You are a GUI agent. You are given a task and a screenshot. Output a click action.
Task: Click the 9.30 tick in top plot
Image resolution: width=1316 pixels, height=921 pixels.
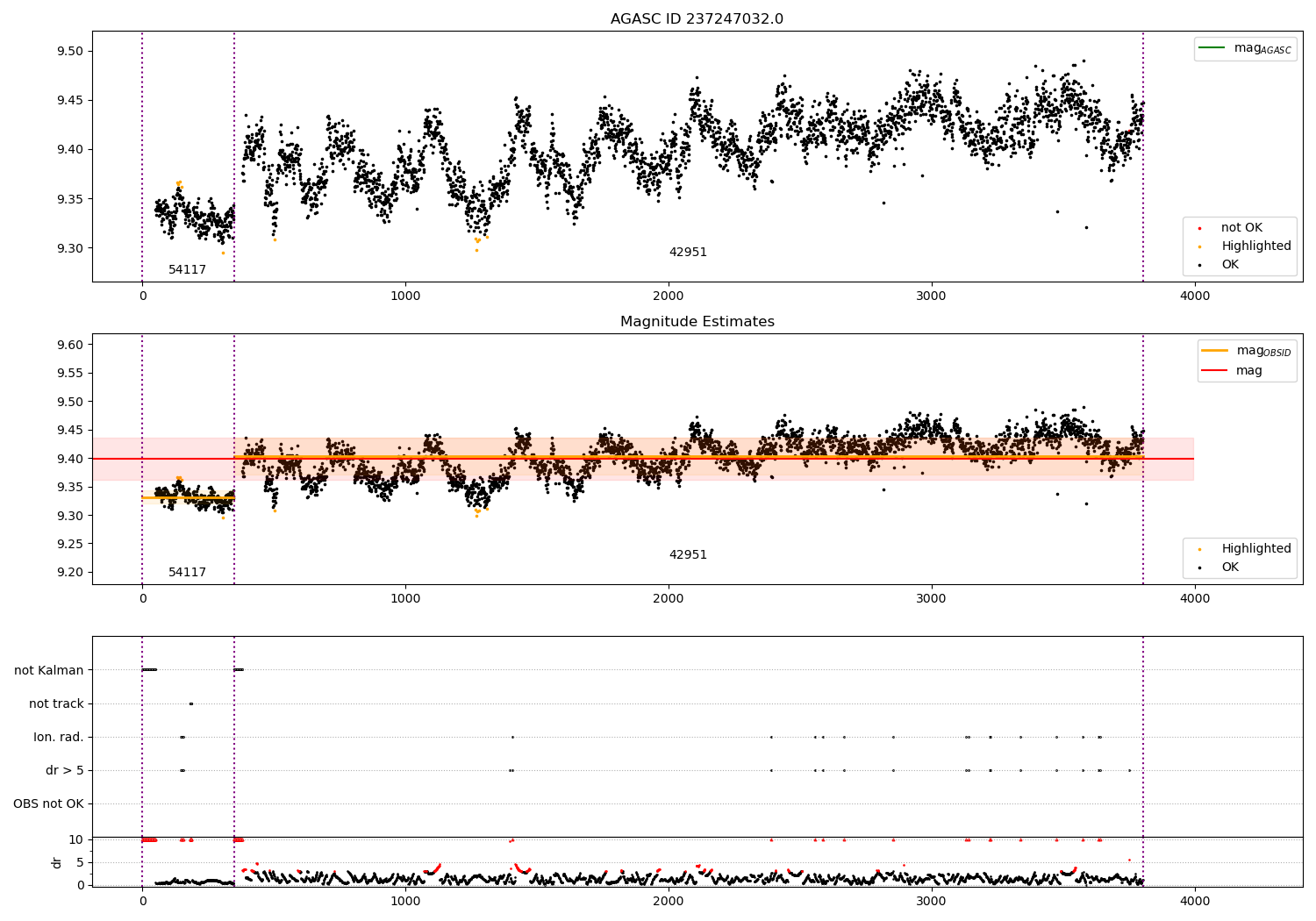(68, 249)
